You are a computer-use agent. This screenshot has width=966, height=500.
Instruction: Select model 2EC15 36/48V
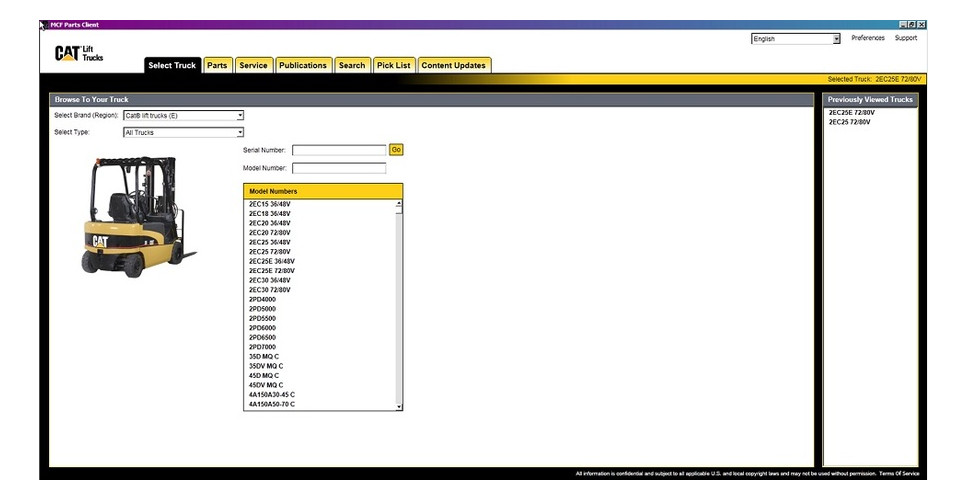pyautogui.click(x=269, y=204)
